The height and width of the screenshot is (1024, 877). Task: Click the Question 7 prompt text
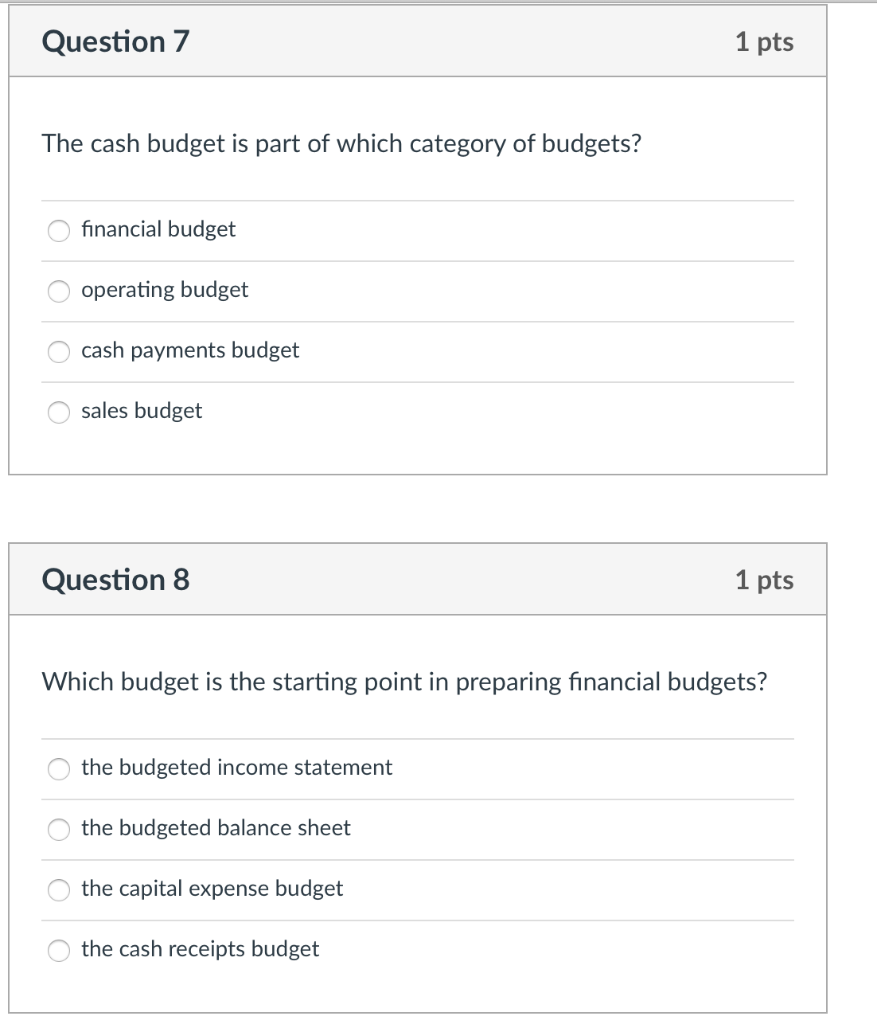(342, 143)
